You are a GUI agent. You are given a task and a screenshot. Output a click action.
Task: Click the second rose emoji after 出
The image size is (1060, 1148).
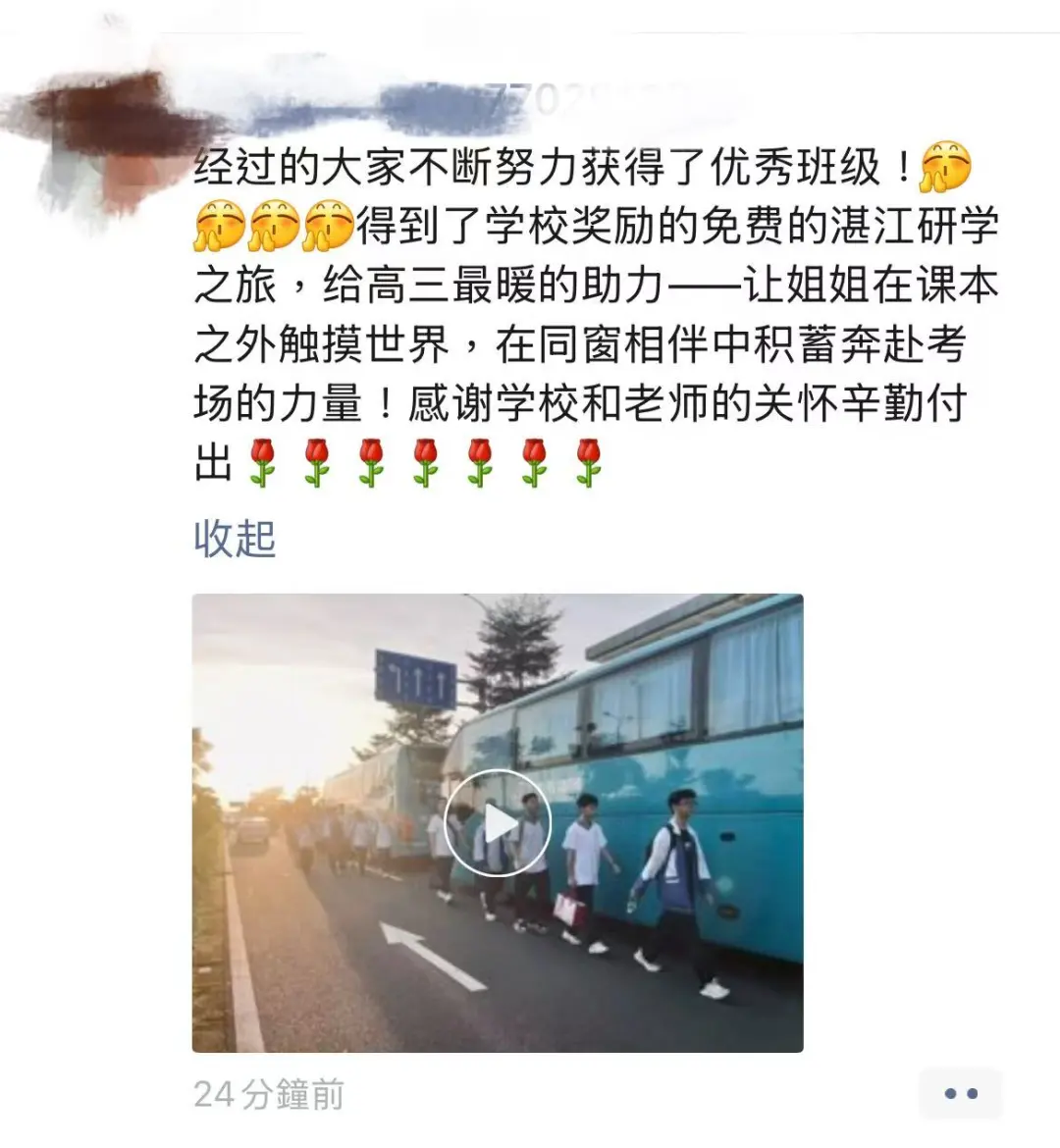(316, 463)
